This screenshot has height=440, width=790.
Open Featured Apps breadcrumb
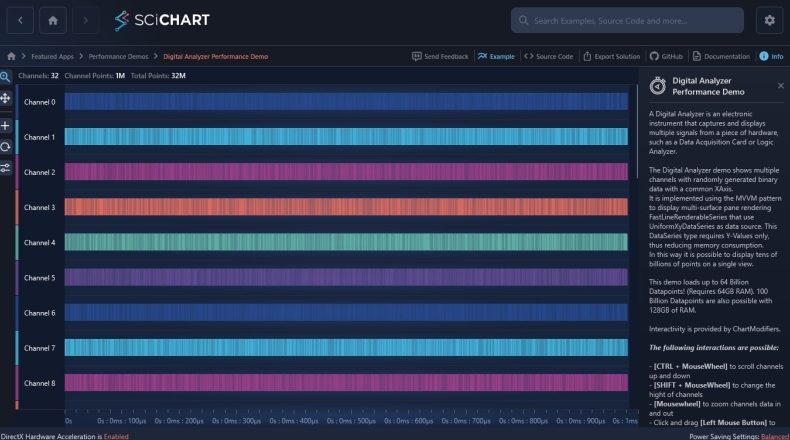[x=52, y=57]
